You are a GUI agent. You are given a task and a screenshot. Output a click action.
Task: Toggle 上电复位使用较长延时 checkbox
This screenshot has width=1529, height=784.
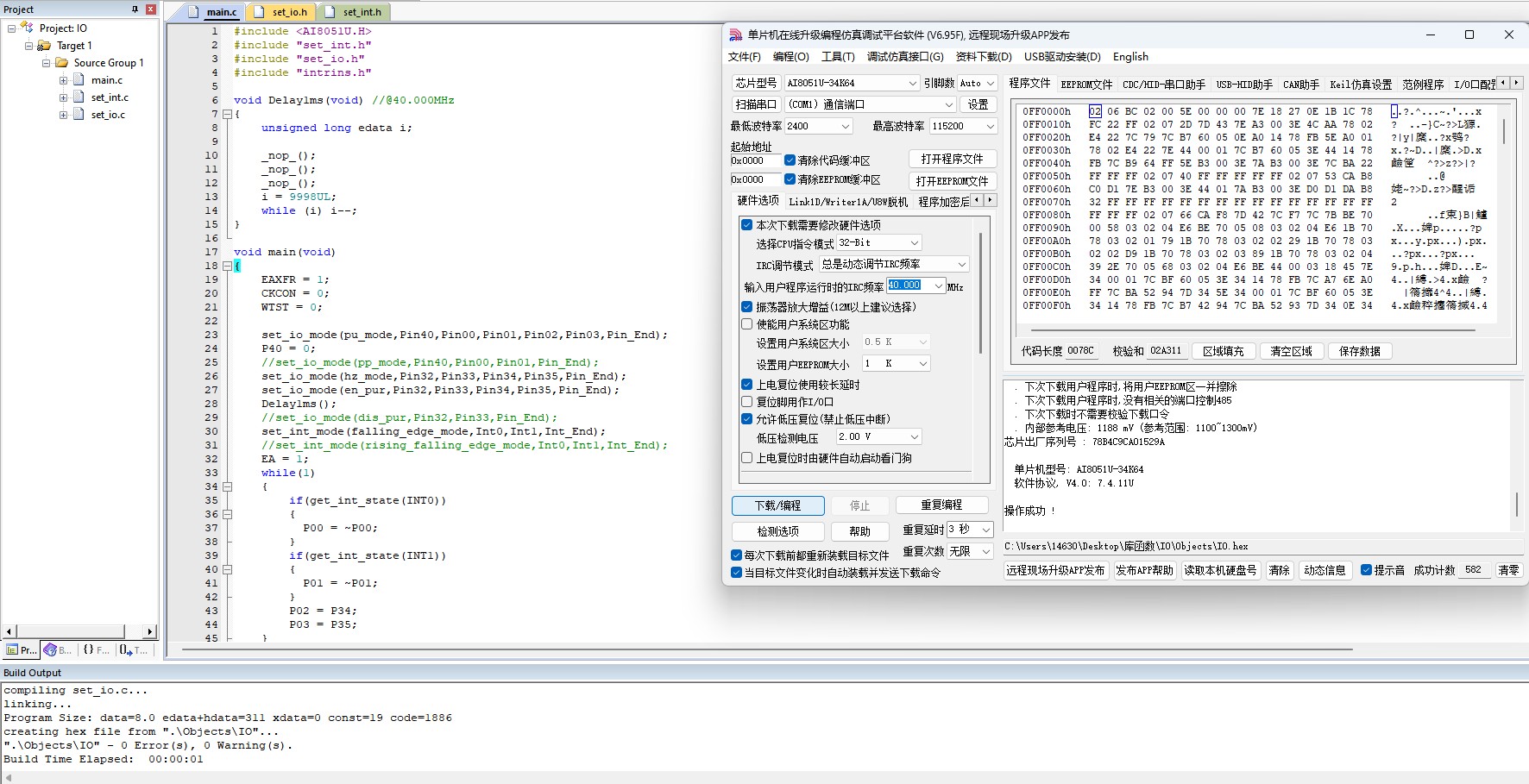747,385
